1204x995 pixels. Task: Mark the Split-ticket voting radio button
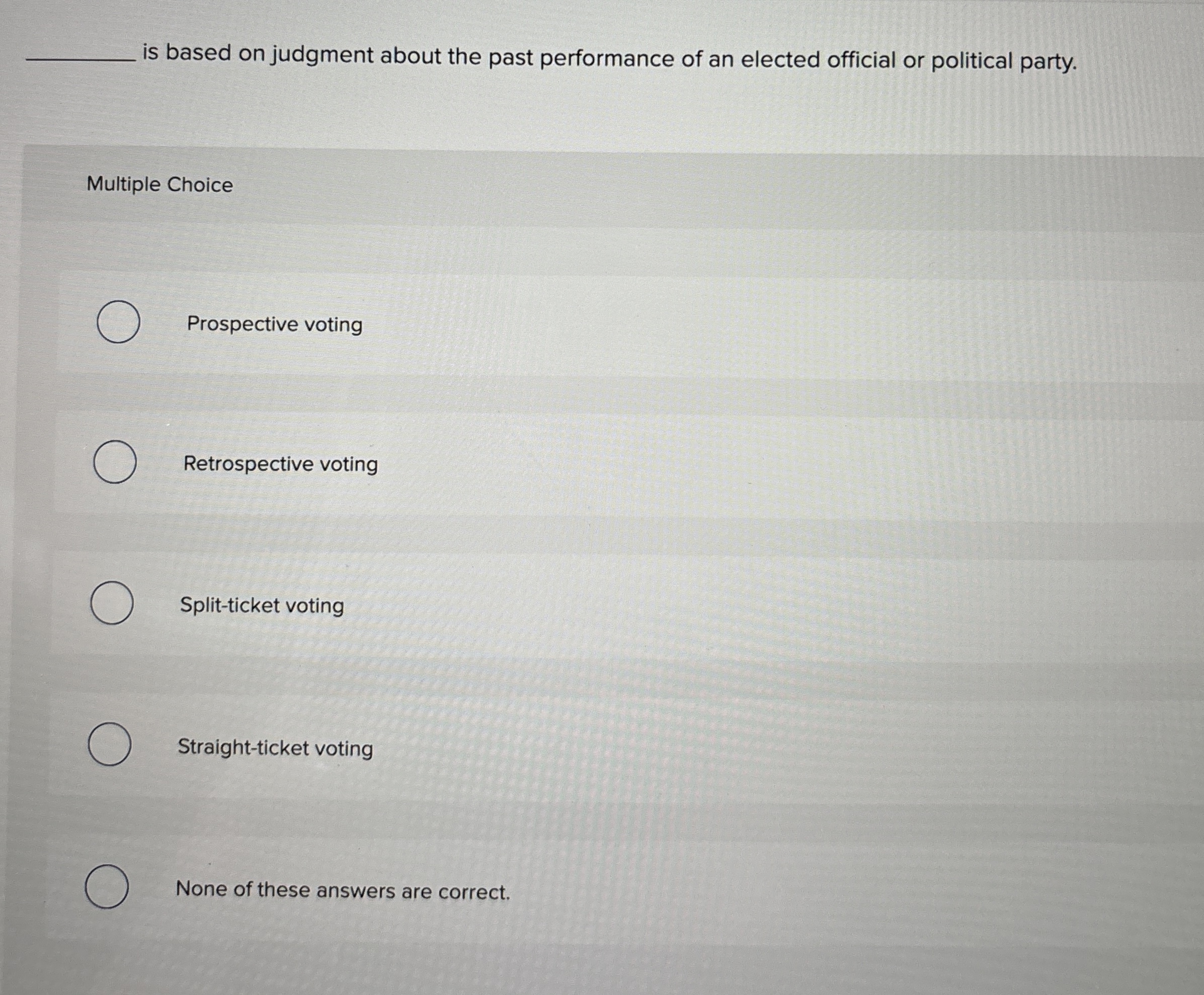[112, 603]
